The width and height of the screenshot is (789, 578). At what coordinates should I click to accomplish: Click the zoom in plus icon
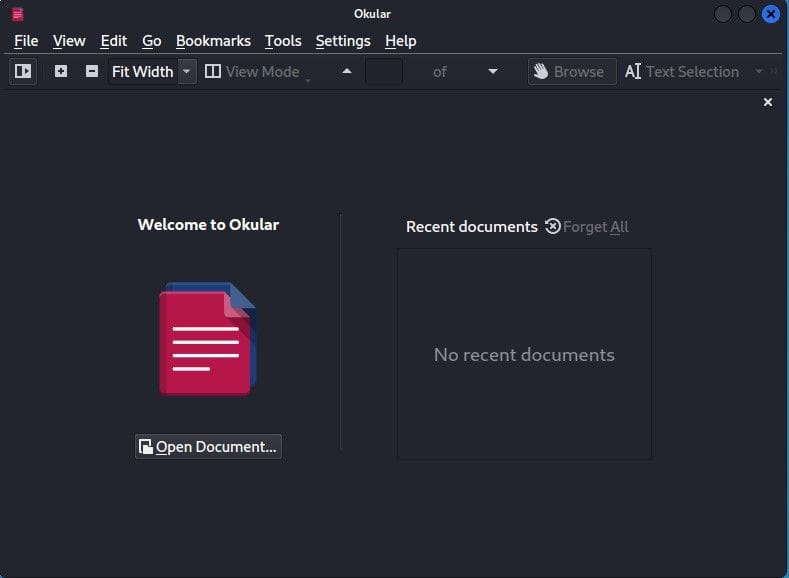pos(61,71)
